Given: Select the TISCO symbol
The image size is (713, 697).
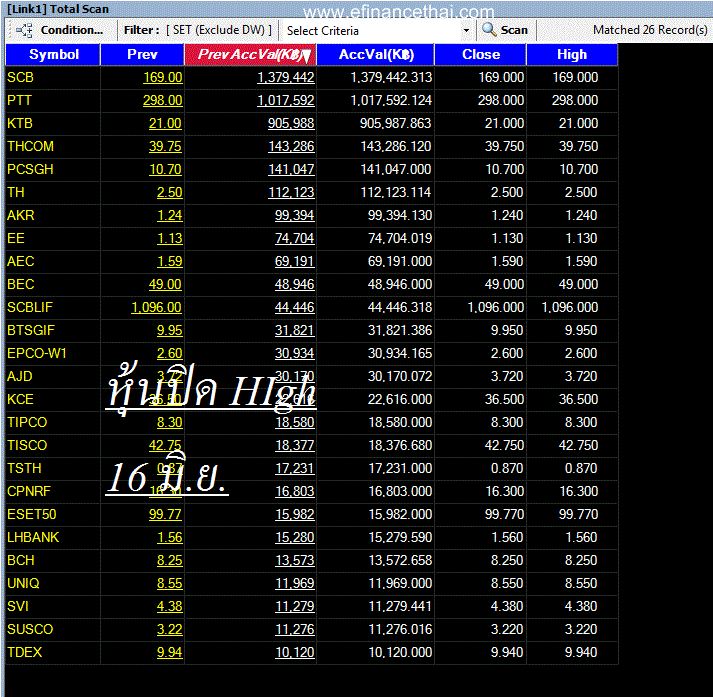Looking at the screenshot, I should [27, 446].
